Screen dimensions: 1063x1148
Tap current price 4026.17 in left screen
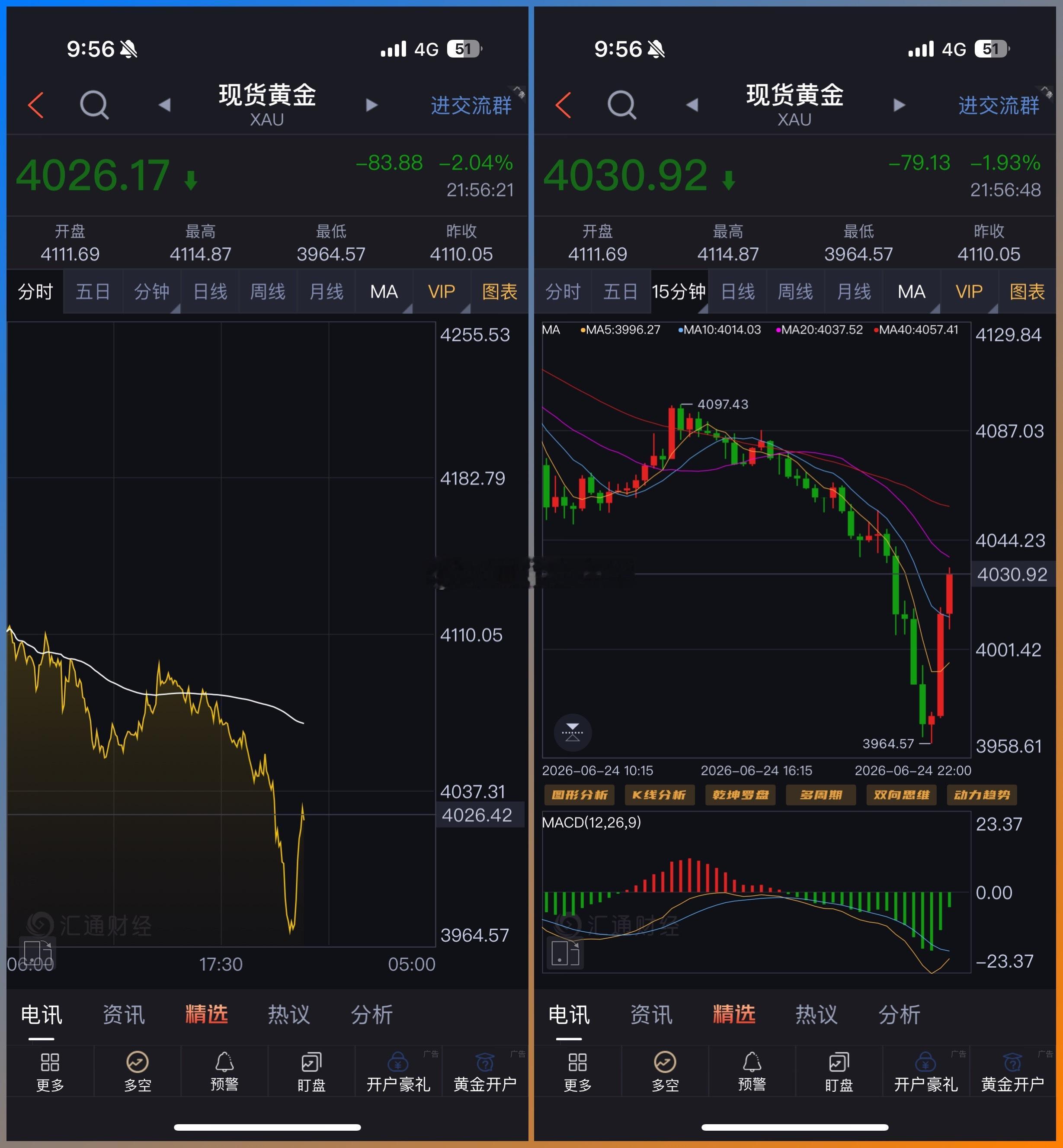(93, 175)
